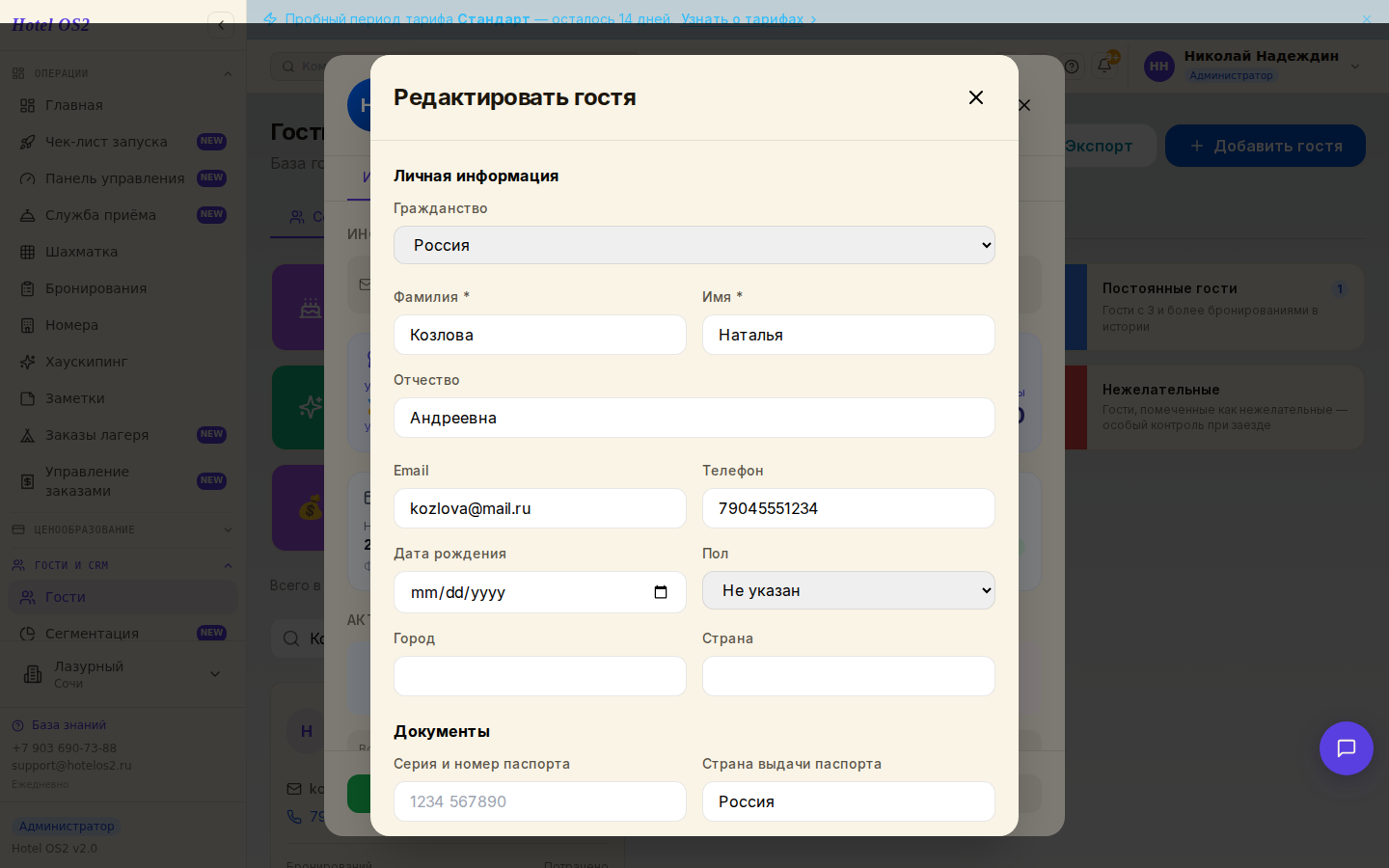Open the Пол dropdown

[x=849, y=590]
